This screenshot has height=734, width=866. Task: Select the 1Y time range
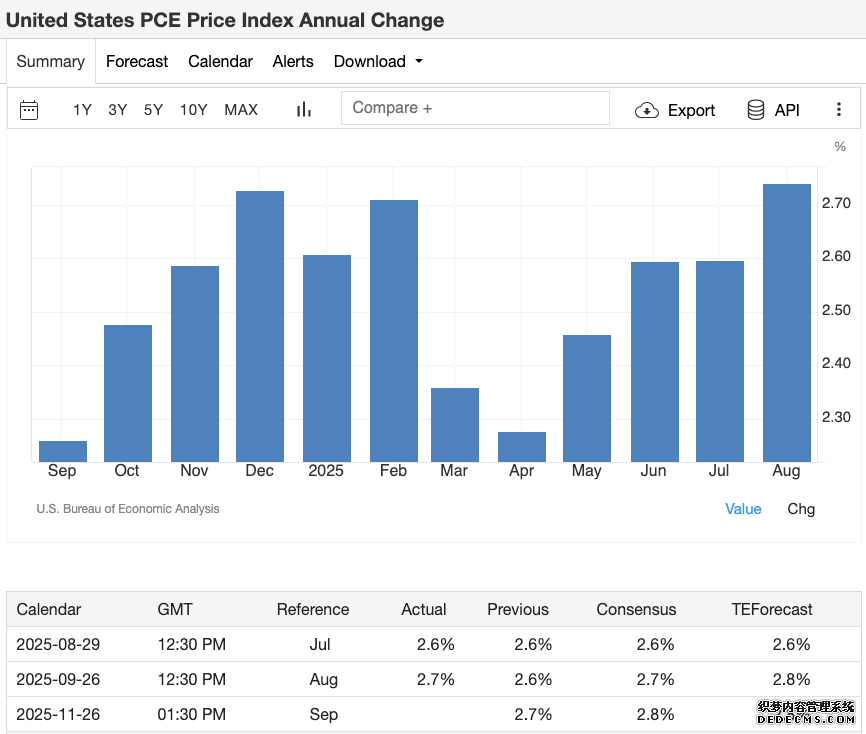point(82,110)
